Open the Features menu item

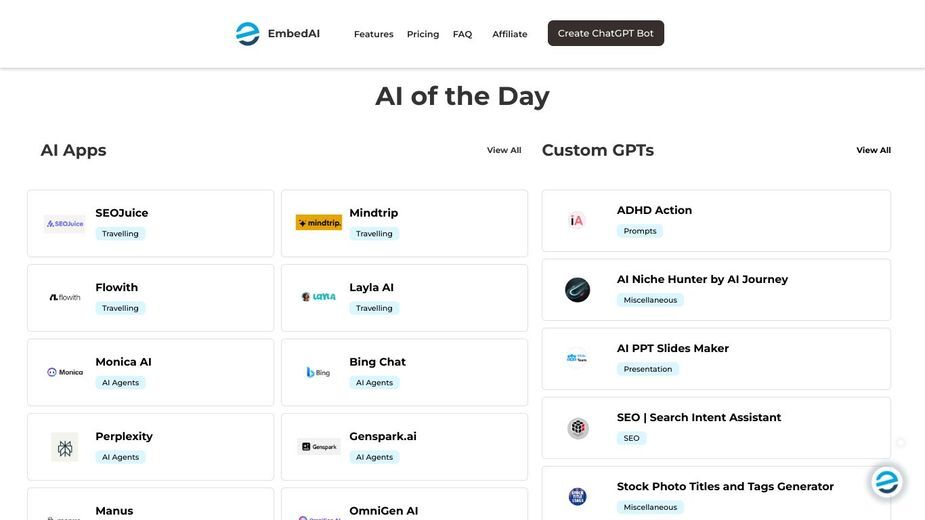(x=373, y=34)
